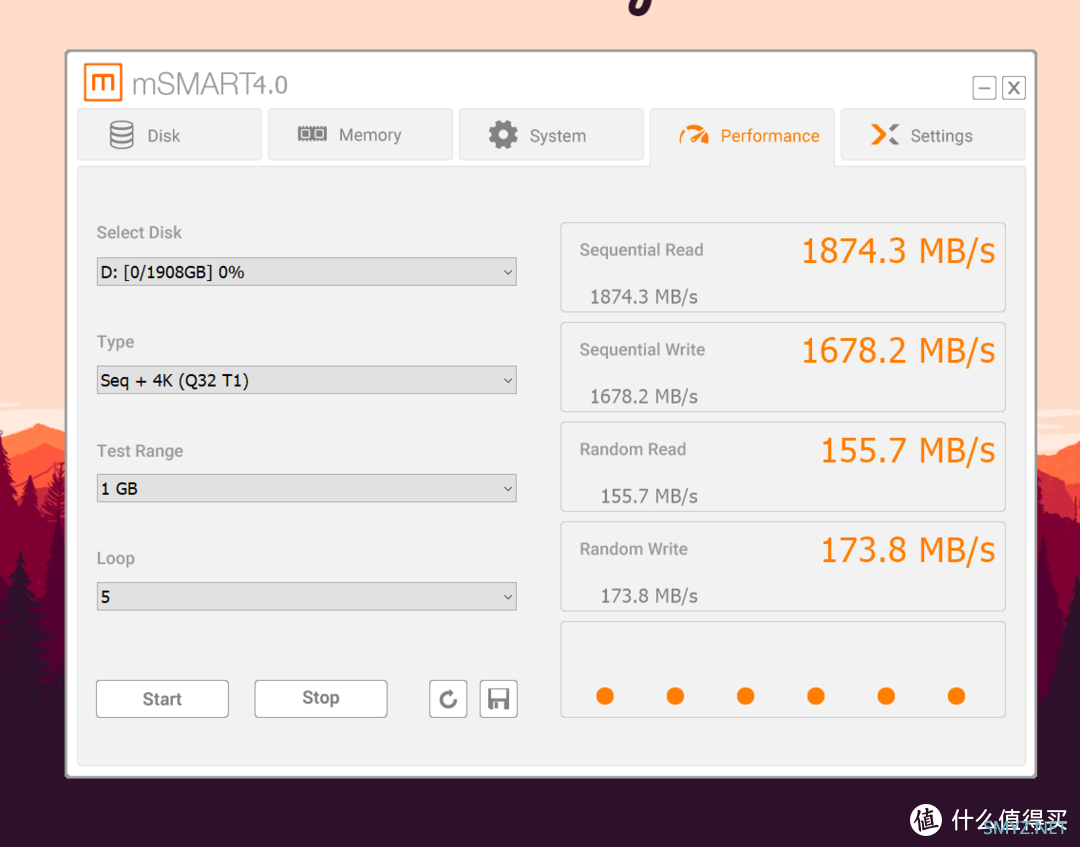Go to the Settings tab

933,134
